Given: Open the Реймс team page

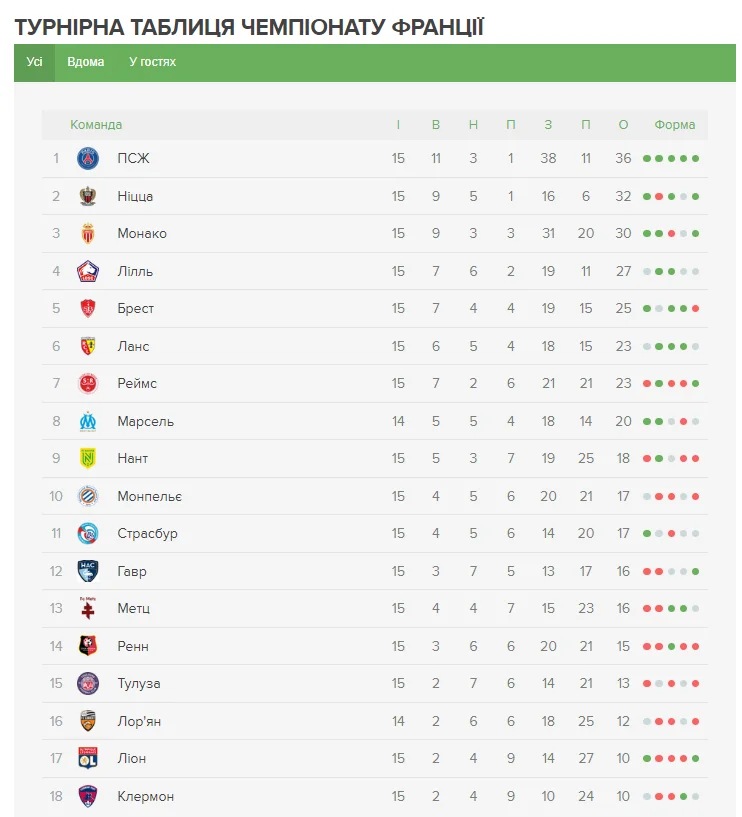Looking at the screenshot, I should tap(137, 383).
